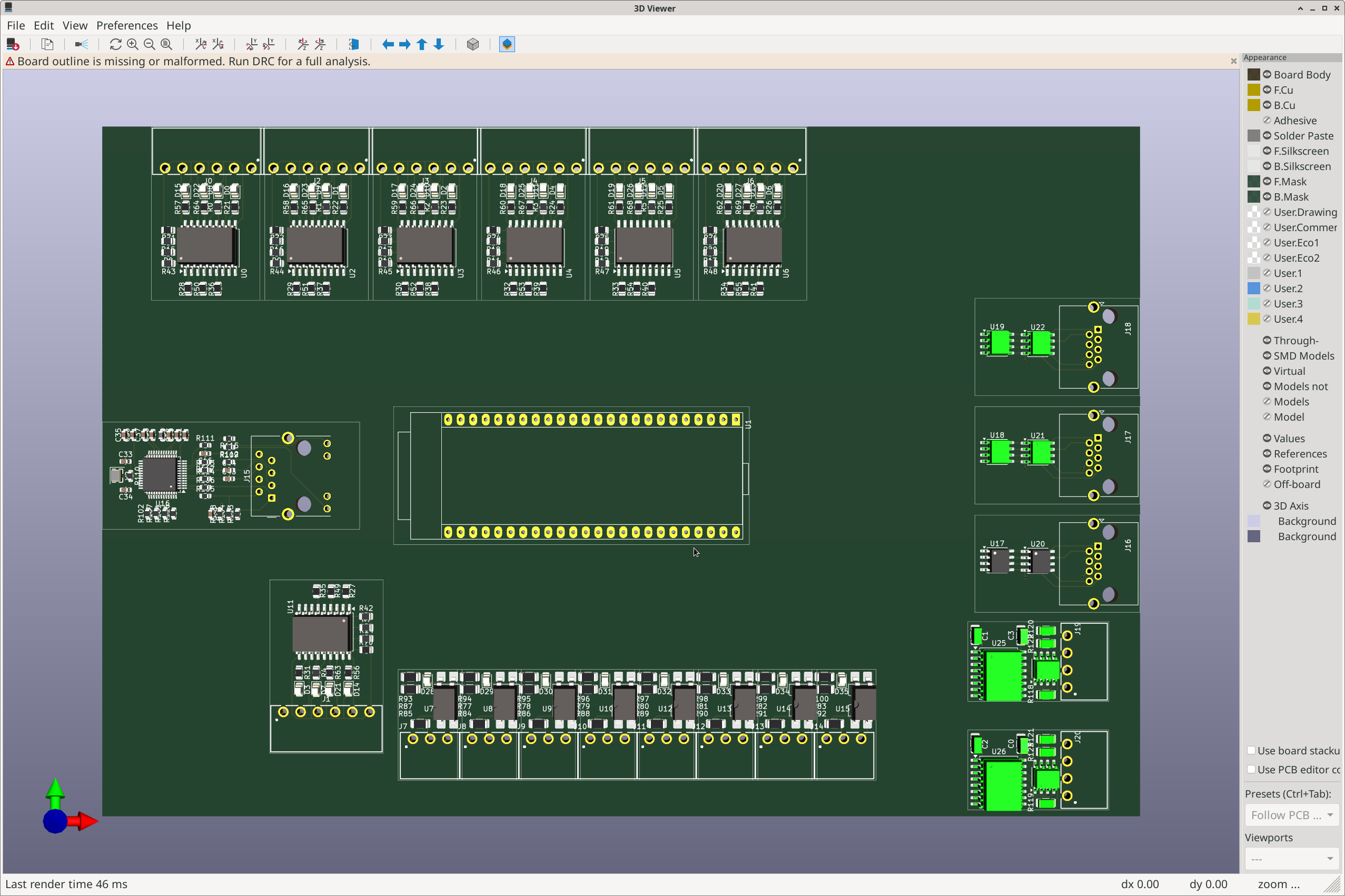This screenshot has height=896, width=1345.
Task: Dismiss the board outline warning bar
Action: (x=1233, y=61)
